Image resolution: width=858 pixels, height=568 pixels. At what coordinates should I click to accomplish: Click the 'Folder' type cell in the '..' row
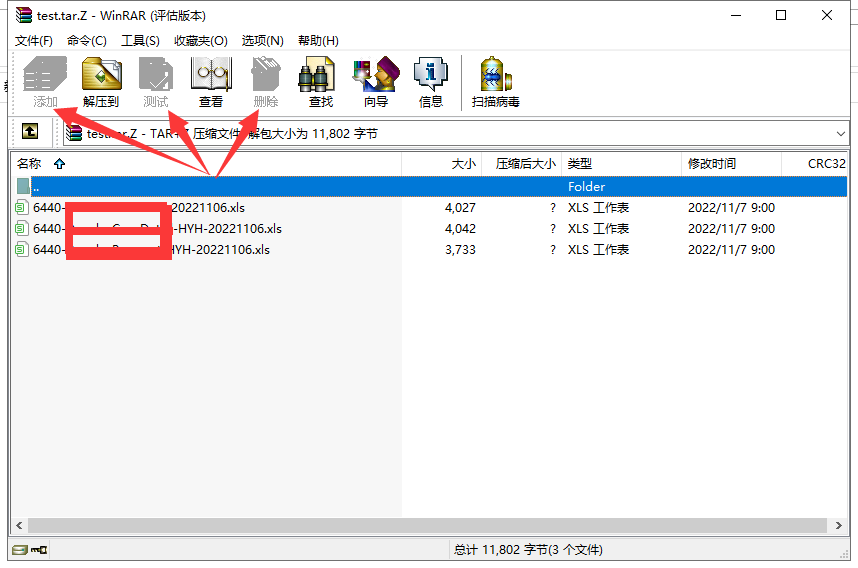point(586,187)
